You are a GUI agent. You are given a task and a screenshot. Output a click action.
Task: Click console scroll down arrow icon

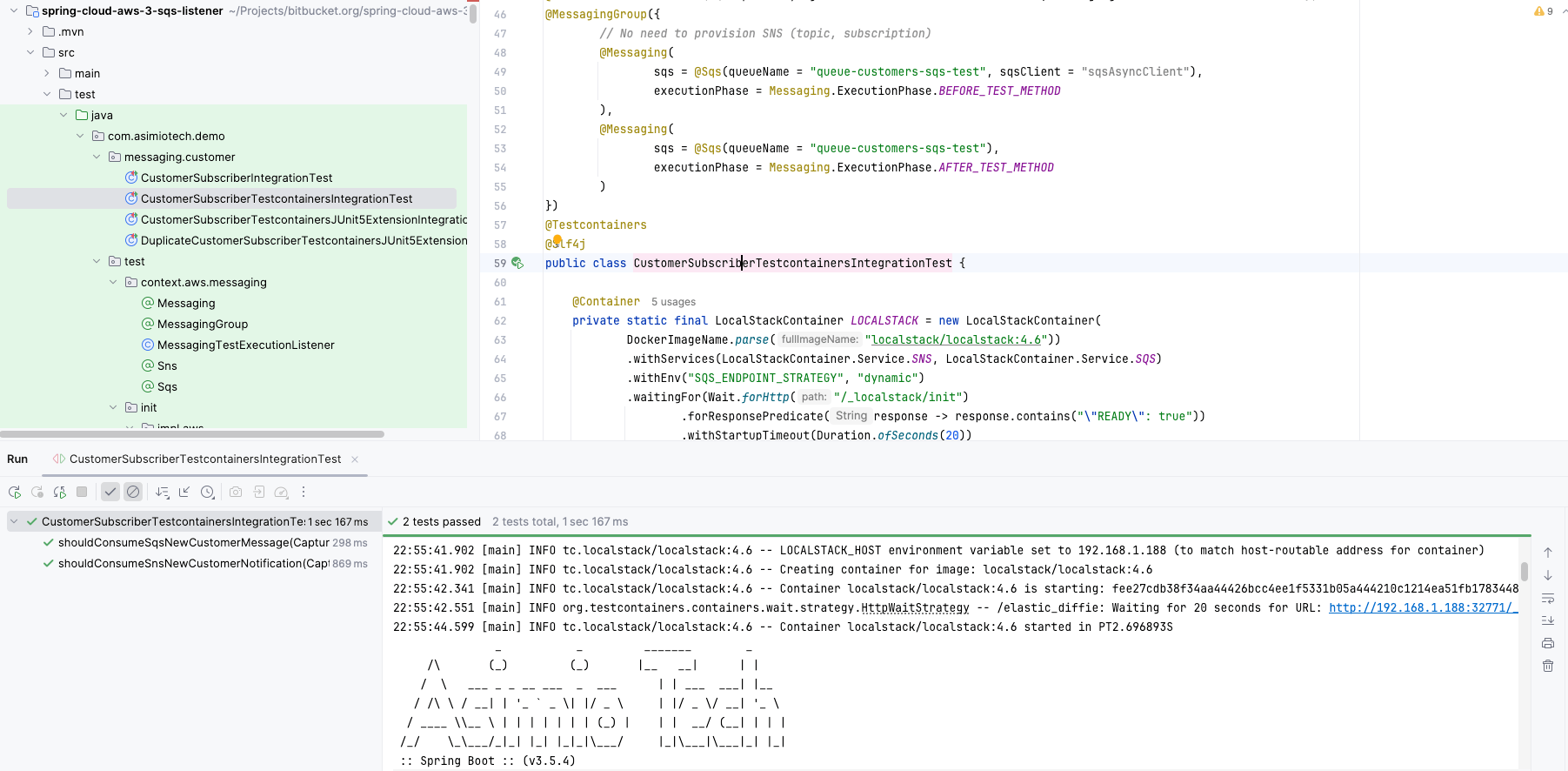pyautogui.click(x=1548, y=575)
